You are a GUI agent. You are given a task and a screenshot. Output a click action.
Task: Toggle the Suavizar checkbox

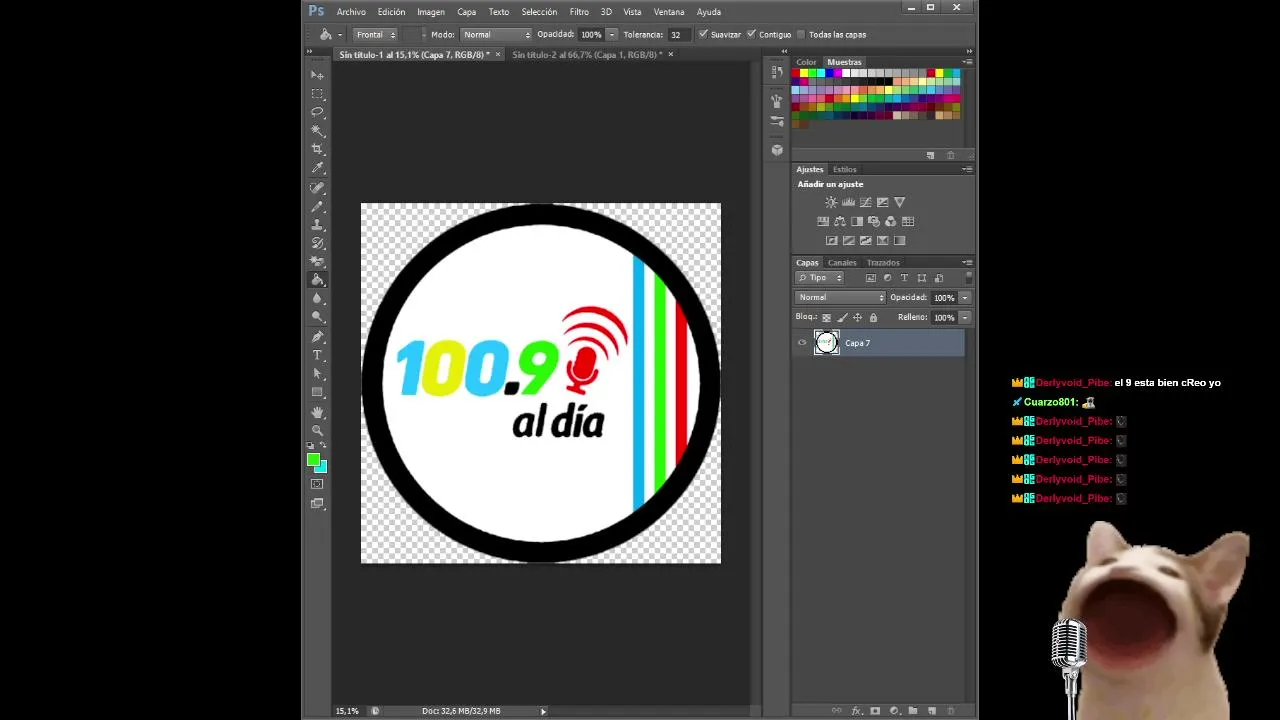click(x=703, y=34)
